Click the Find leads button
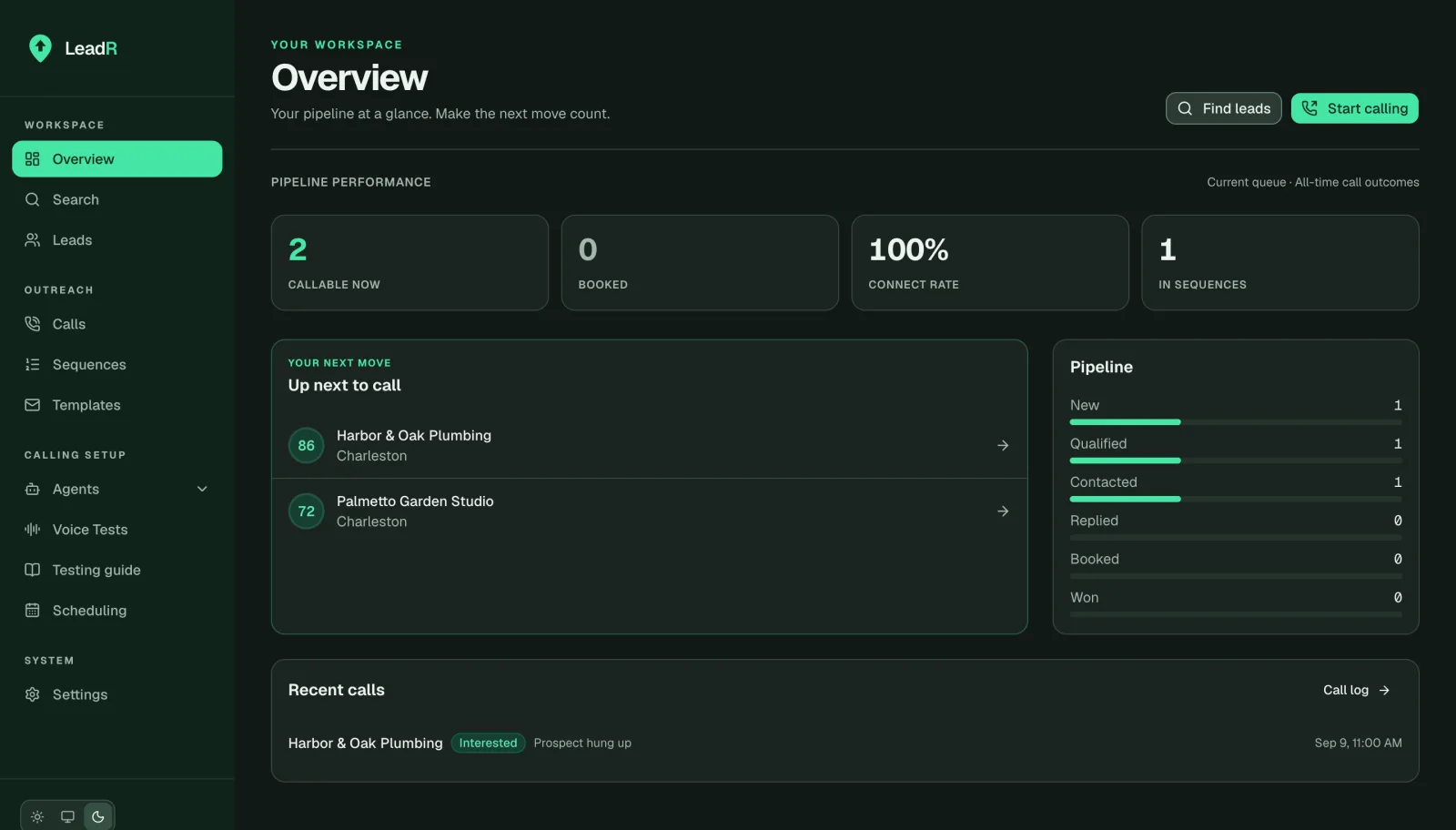 [1224, 108]
